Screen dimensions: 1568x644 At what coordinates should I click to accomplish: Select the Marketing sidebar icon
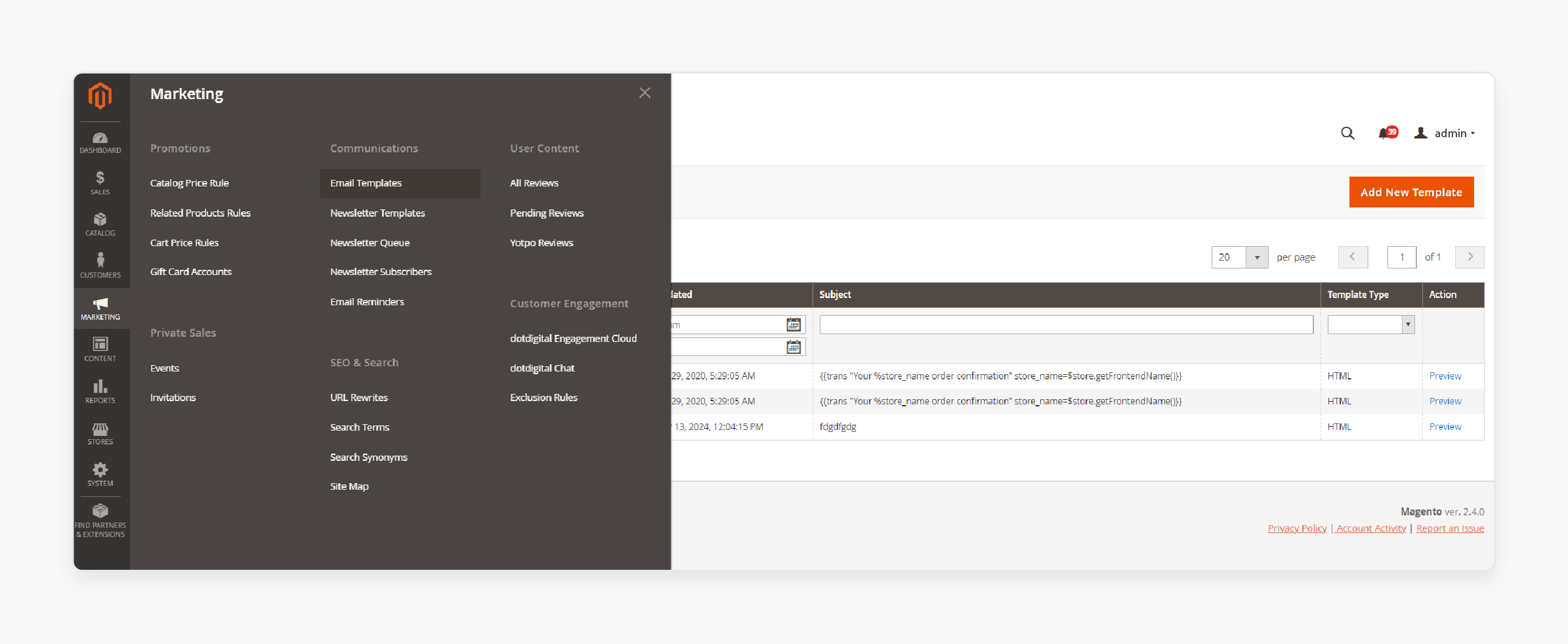click(x=100, y=308)
